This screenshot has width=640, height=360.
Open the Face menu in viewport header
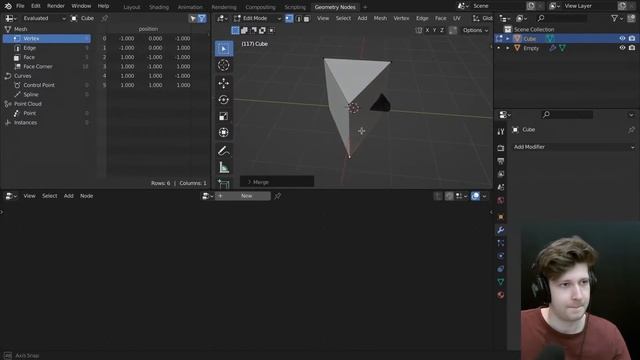point(440,18)
